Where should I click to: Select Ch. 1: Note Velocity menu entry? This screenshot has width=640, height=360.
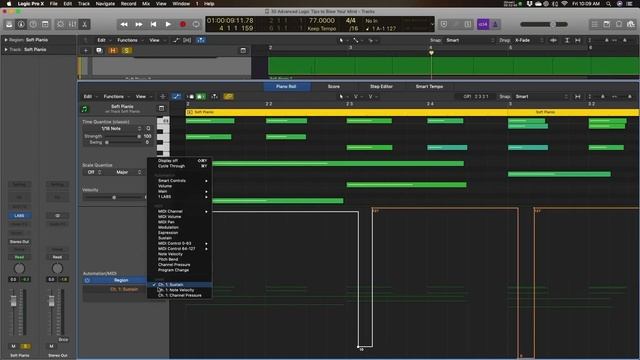[180, 290]
